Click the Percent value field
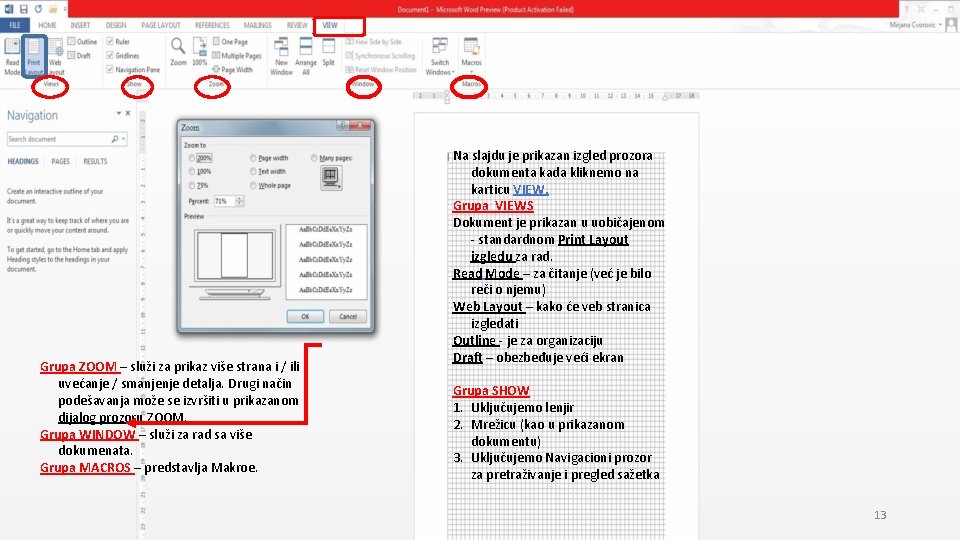The width and height of the screenshot is (960, 540). [223, 201]
